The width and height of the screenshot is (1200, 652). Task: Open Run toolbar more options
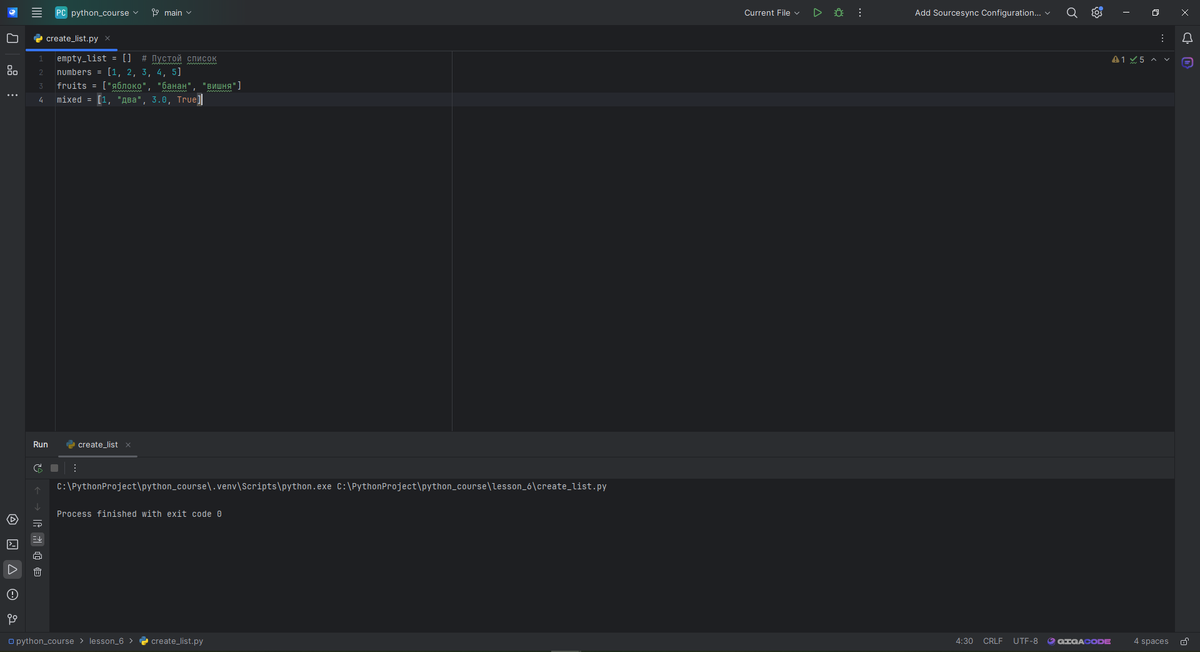[x=75, y=468]
